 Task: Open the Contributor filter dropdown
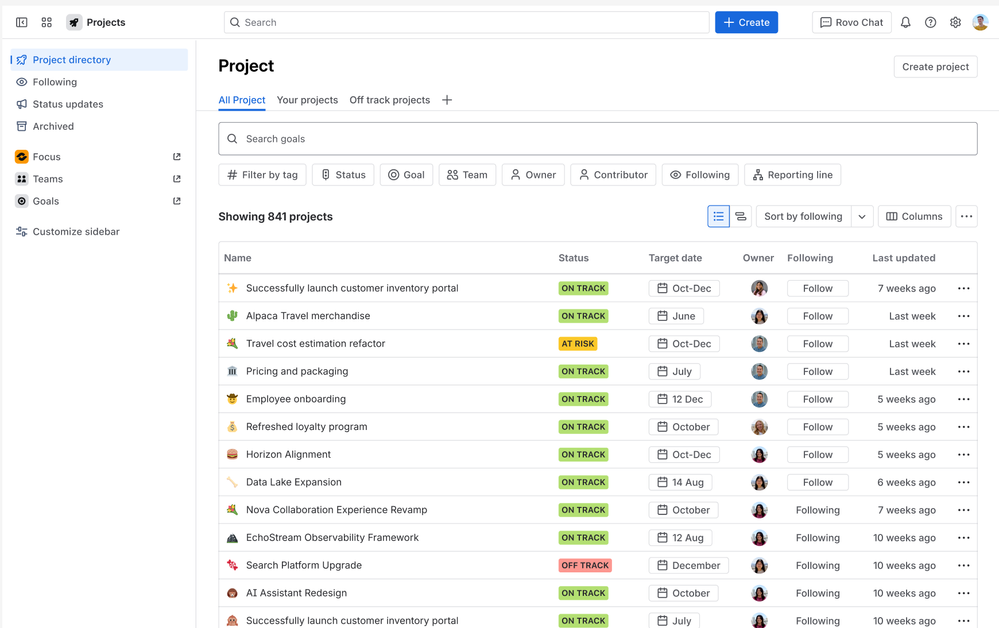[x=613, y=175]
